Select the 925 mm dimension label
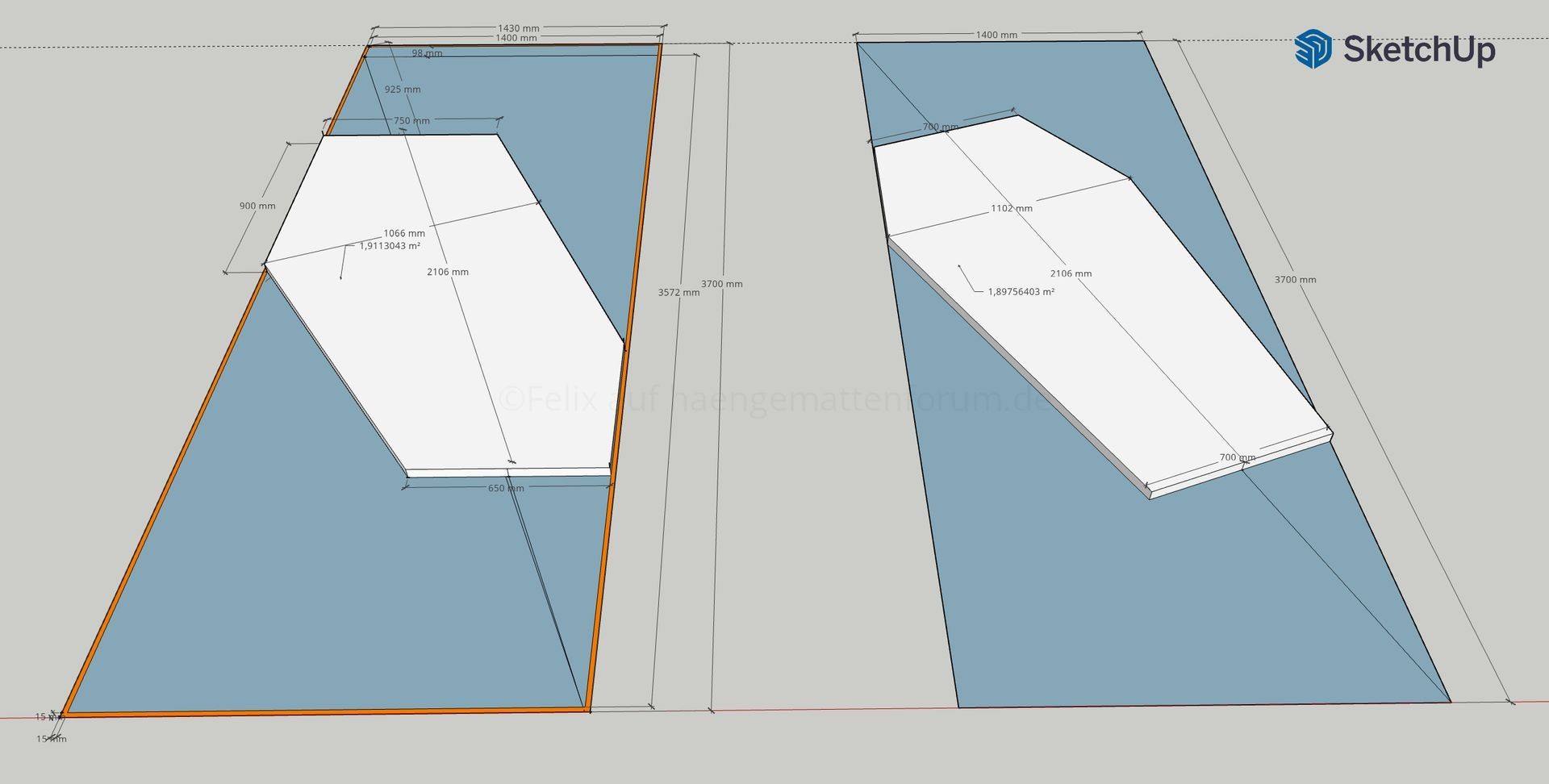 pos(402,90)
